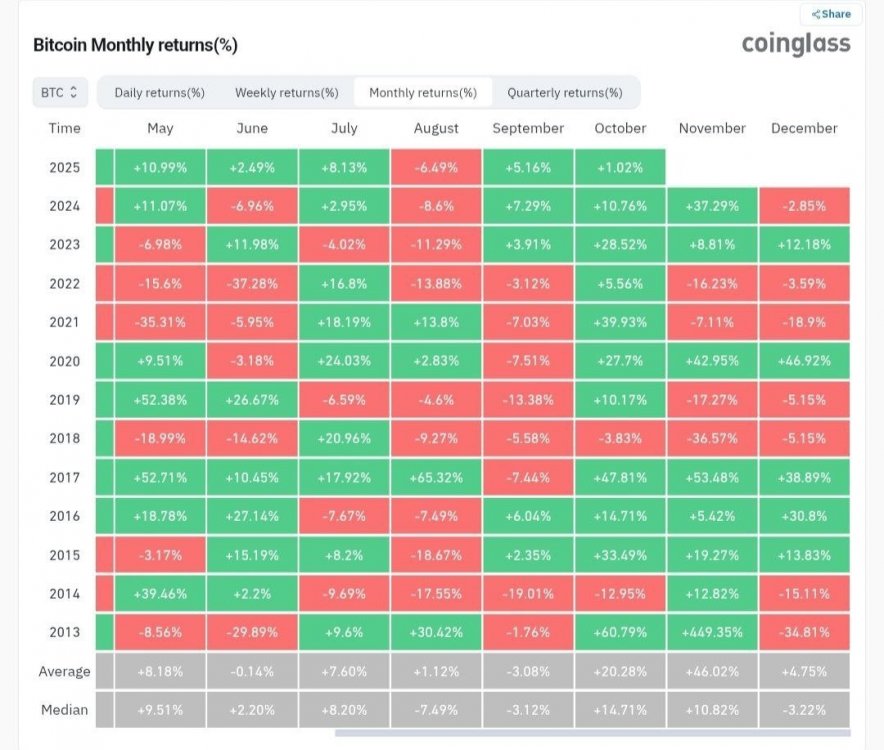
Task: Select the Median row label
Action: tap(65, 710)
